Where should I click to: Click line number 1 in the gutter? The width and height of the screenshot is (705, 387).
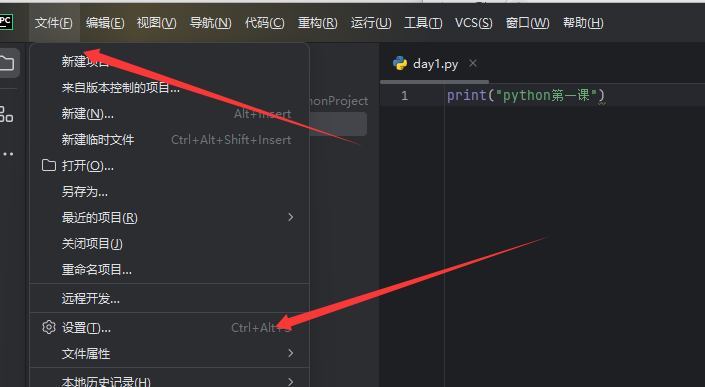point(404,96)
